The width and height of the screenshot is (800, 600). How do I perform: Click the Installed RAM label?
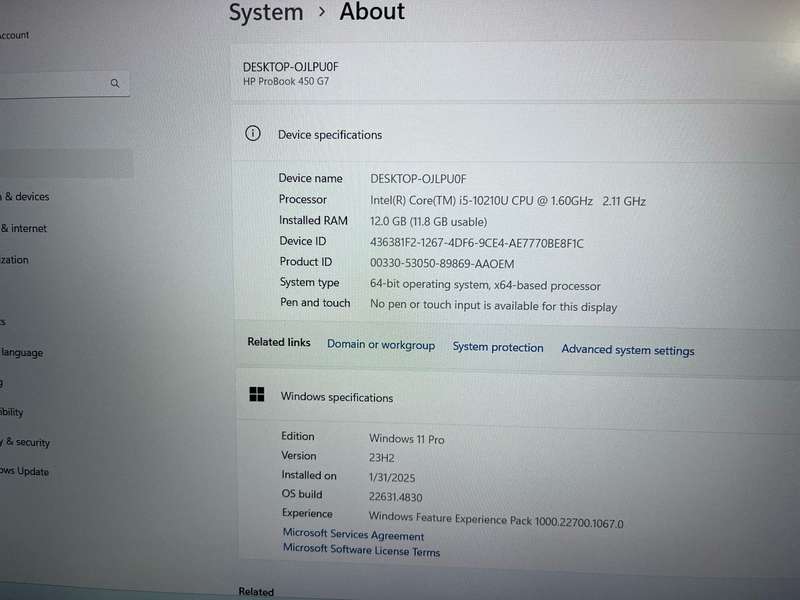click(x=313, y=220)
